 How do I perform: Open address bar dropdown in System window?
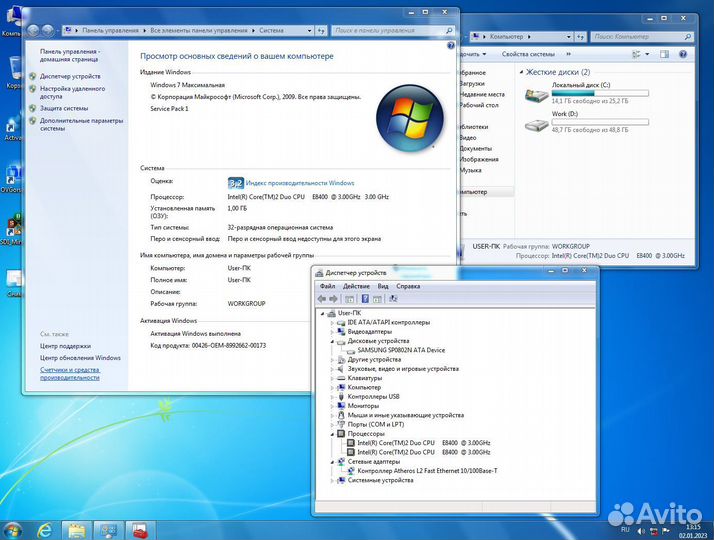tap(310, 31)
